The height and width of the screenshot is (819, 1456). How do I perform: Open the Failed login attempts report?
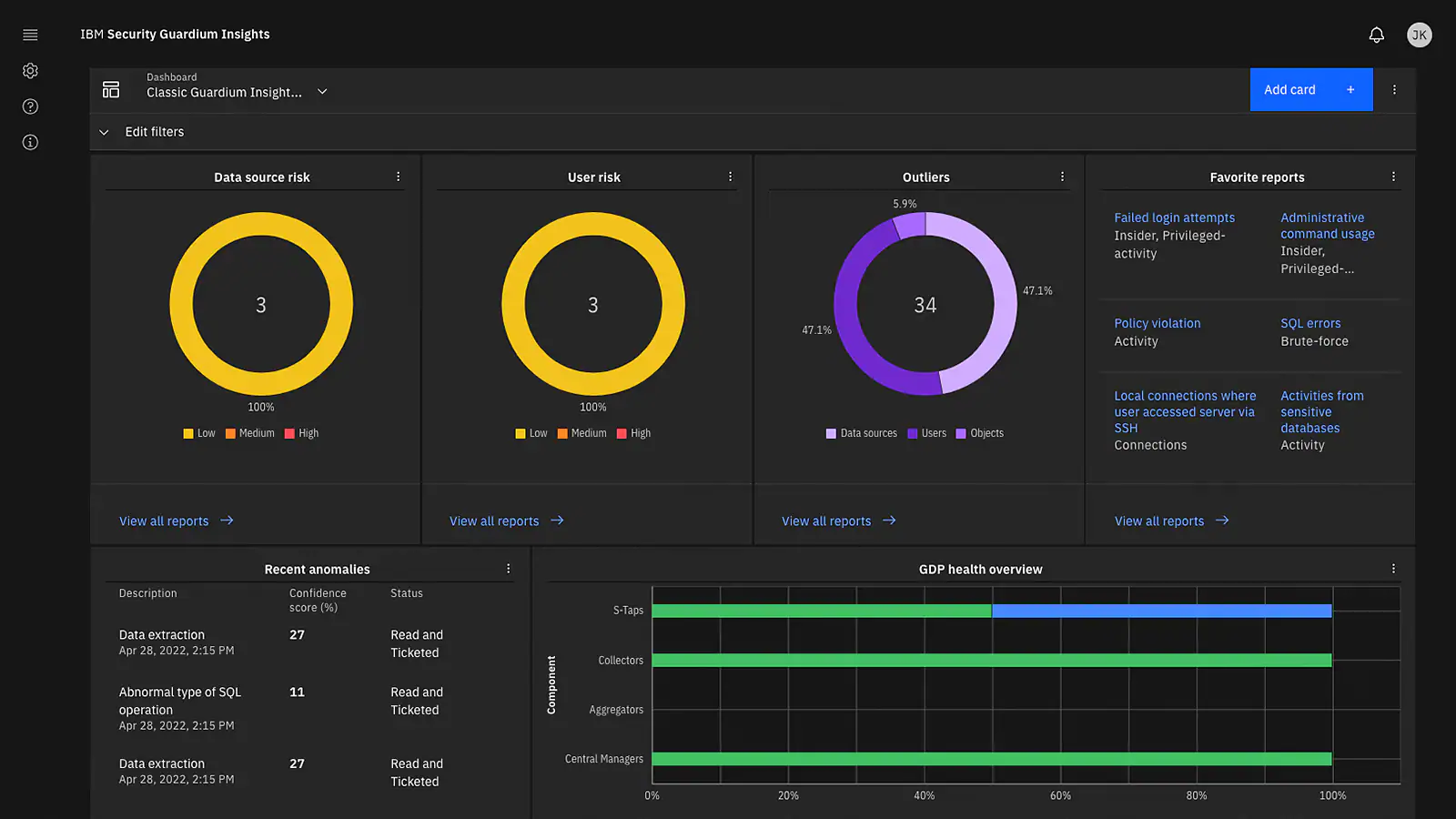(1175, 217)
